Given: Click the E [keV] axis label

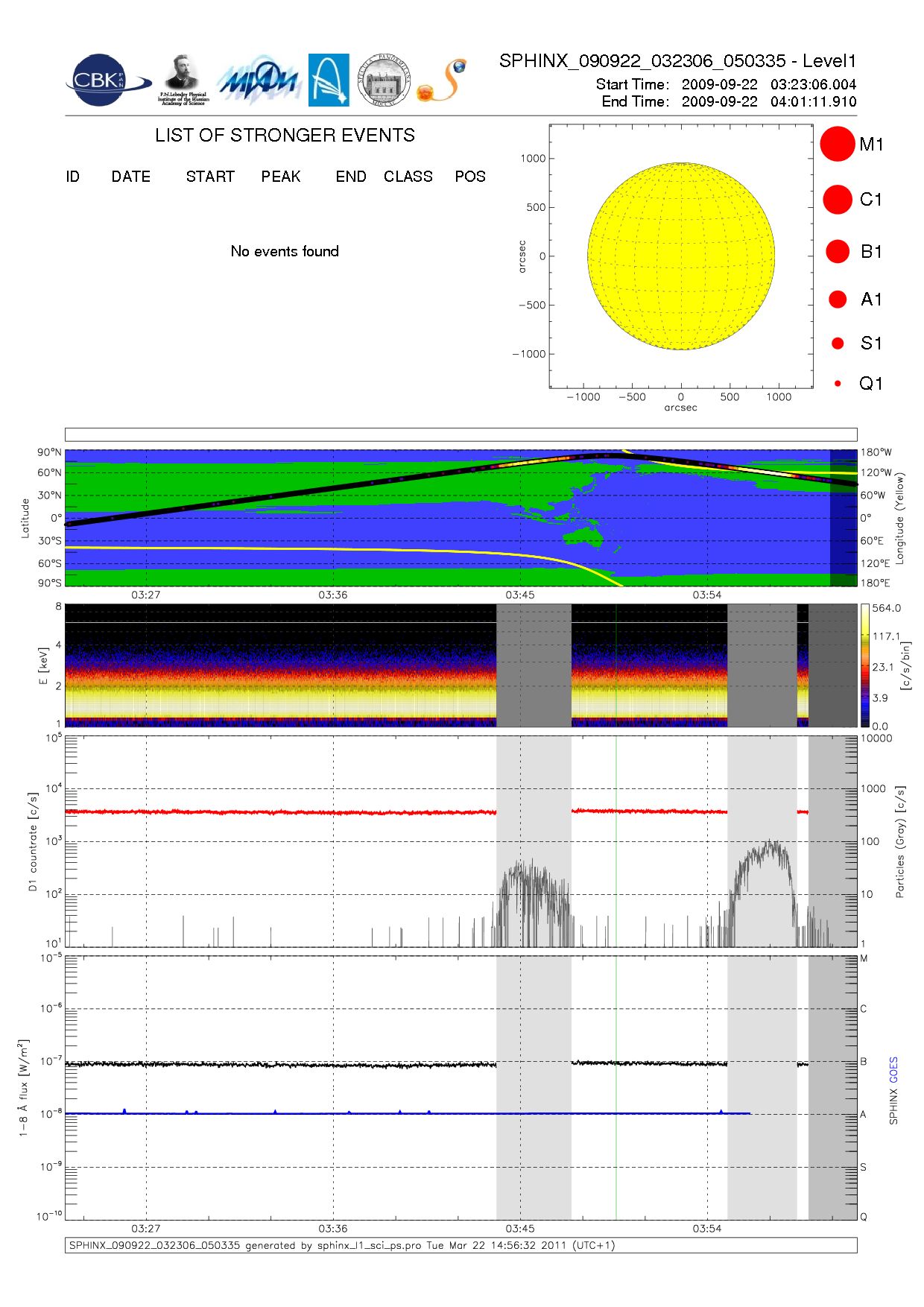Looking at the screenshot, I should click(x=43, y=665).
